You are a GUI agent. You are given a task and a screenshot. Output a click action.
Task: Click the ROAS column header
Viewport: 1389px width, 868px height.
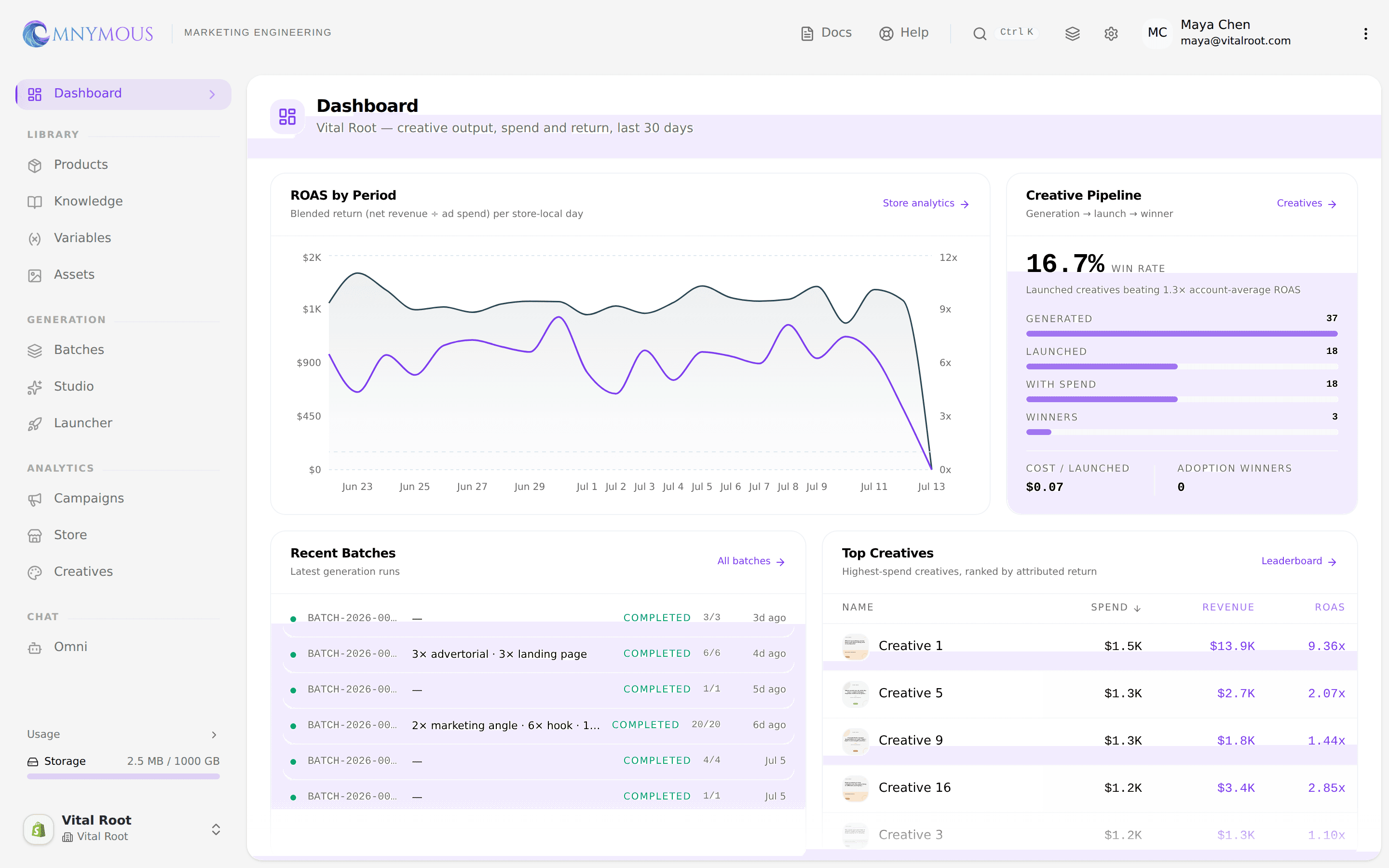[1329, 608]
